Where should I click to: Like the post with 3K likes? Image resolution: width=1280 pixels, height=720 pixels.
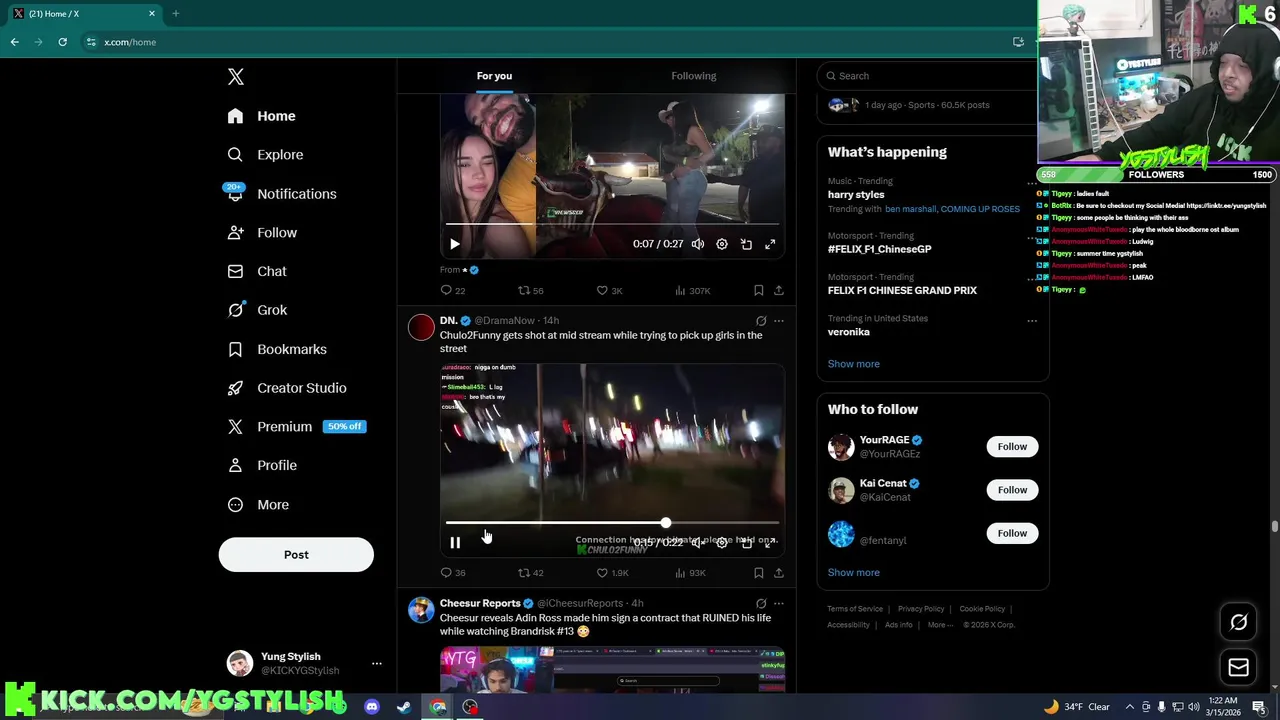point(609,290)
